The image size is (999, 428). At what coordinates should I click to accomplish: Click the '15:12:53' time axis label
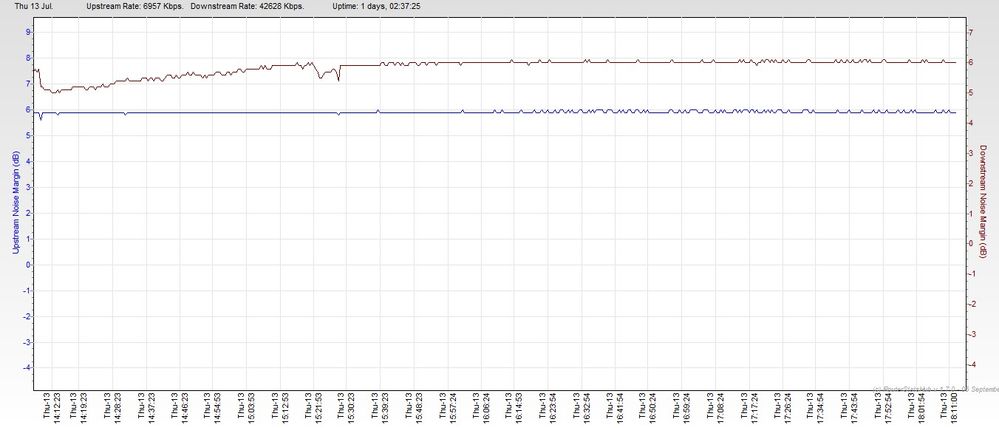[286, 408]
